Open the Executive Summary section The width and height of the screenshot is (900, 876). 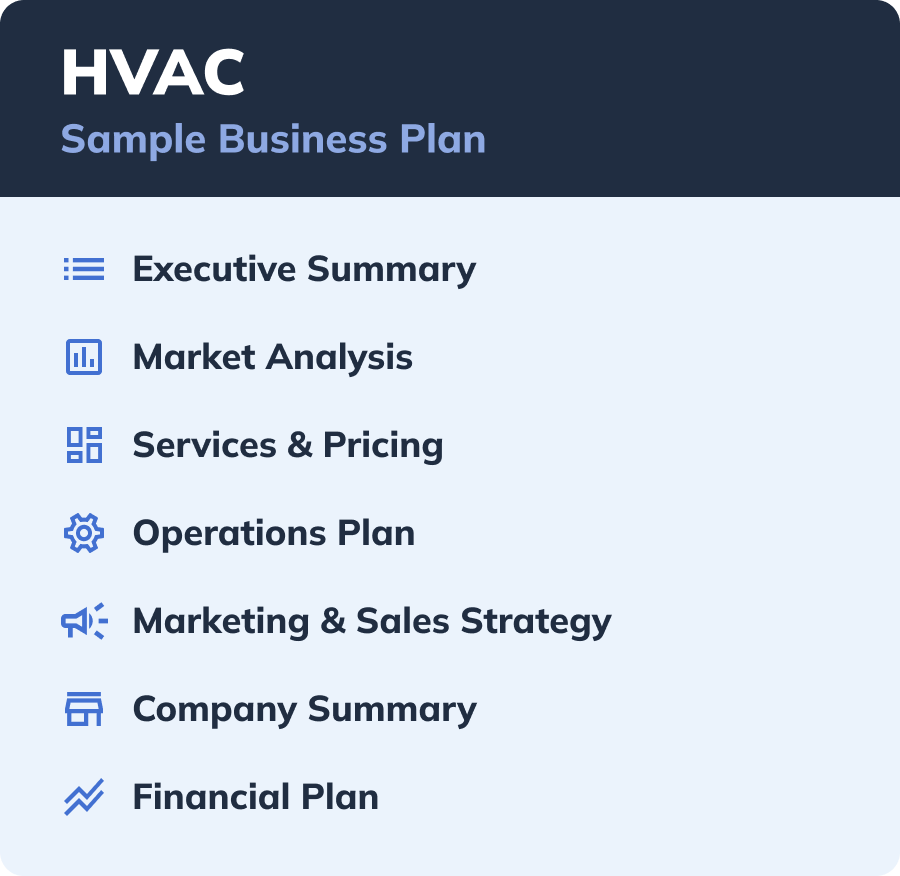(304, 269)
